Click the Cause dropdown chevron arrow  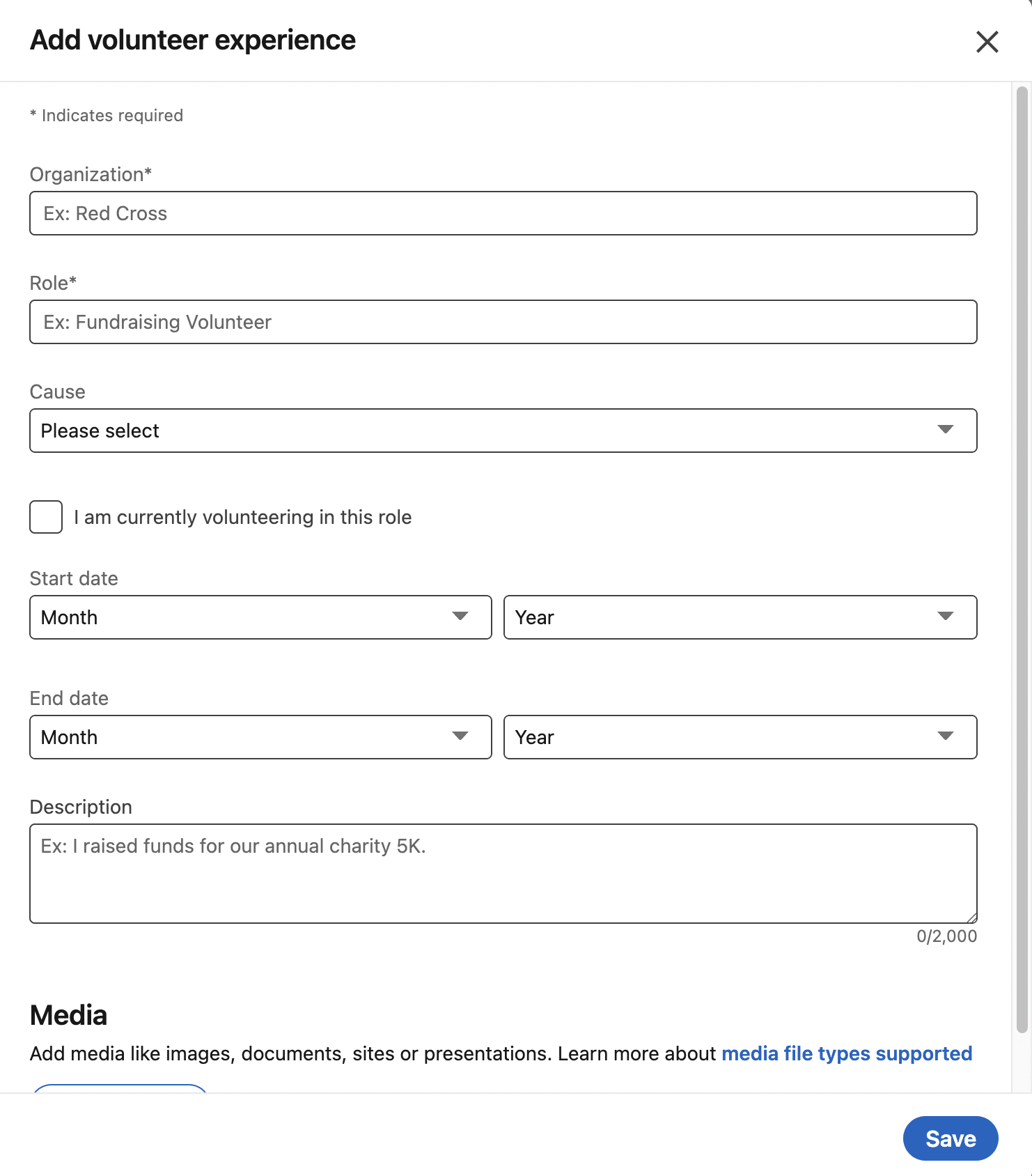point(945,431)
